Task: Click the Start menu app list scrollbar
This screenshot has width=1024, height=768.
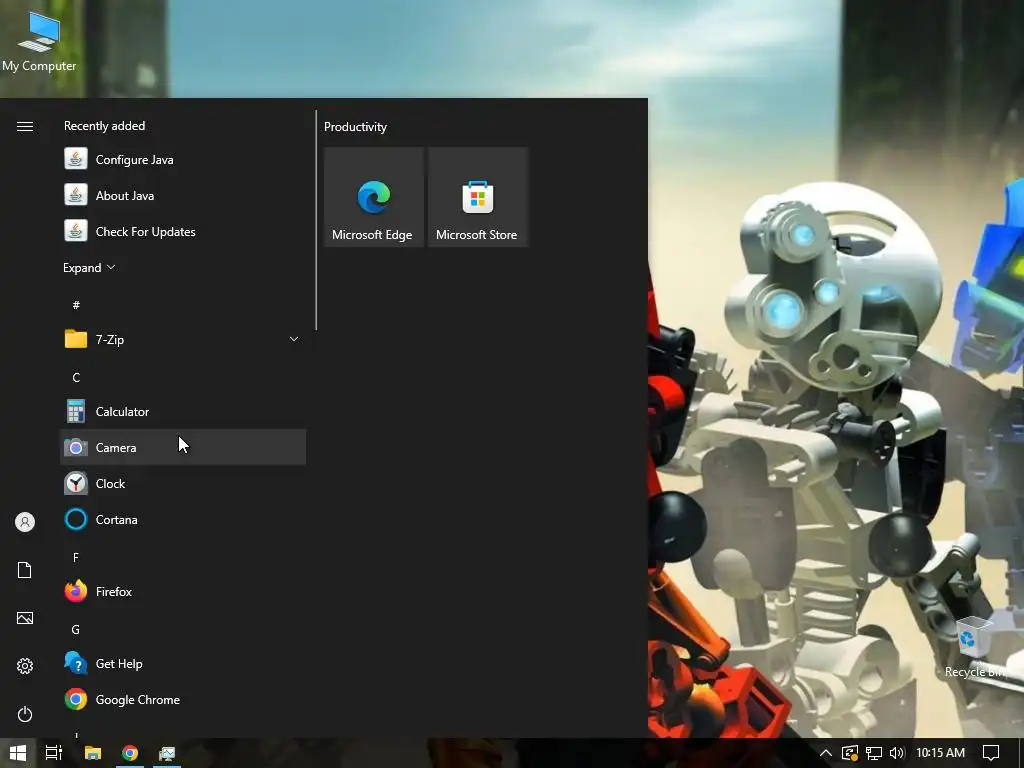Action: point(316,220)
